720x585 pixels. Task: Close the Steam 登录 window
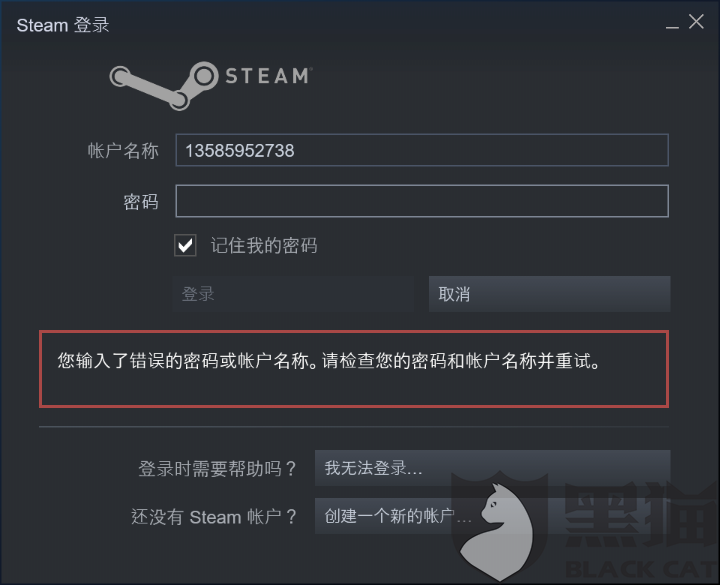(696, 22)
